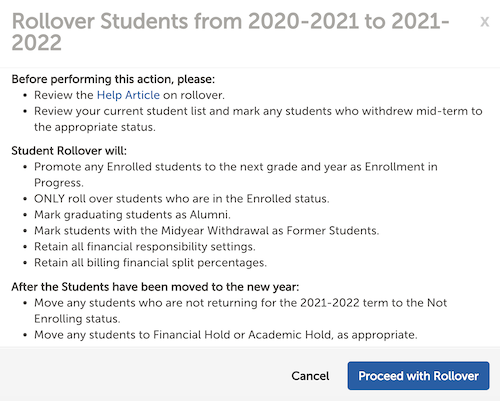Click 'the appropriate status.' continuation line
Image resolution: width=500 pixels, height=401 pixels.
(95, 127)
